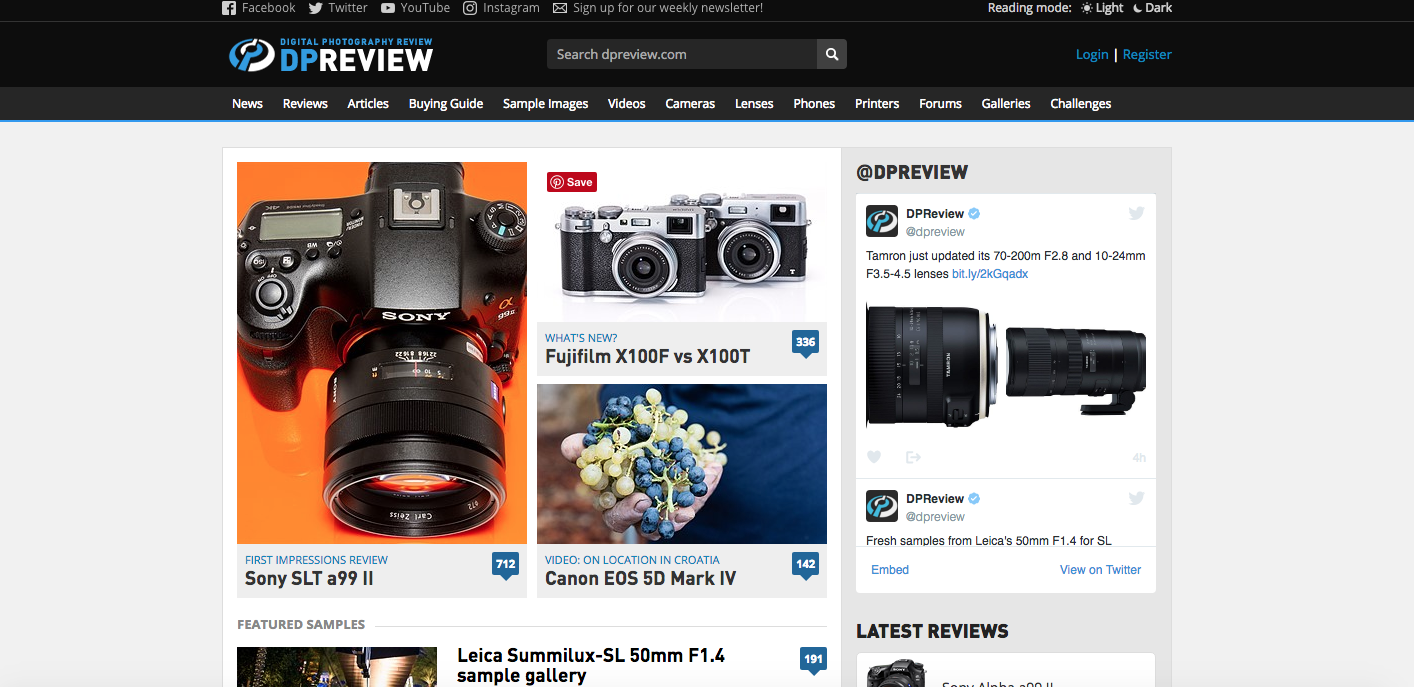This screenshot has height=687, width=1414.
Task: Click the Sony Alpha a99 II review thumbnail
Action: click(x=898, y=674)
